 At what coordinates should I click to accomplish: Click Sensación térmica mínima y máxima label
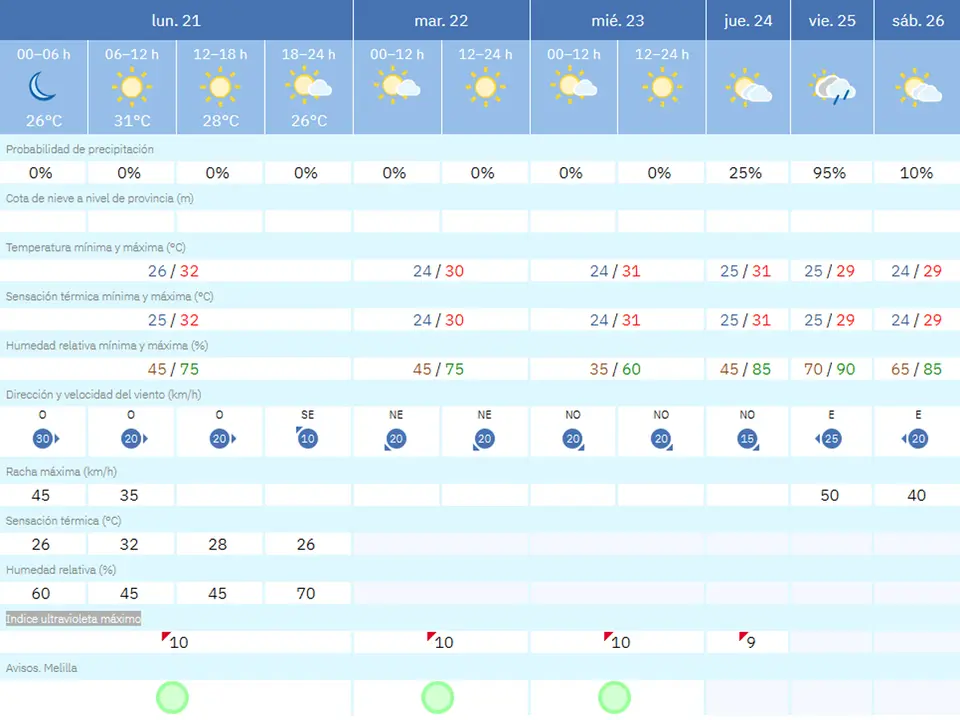tap(110, 296)
